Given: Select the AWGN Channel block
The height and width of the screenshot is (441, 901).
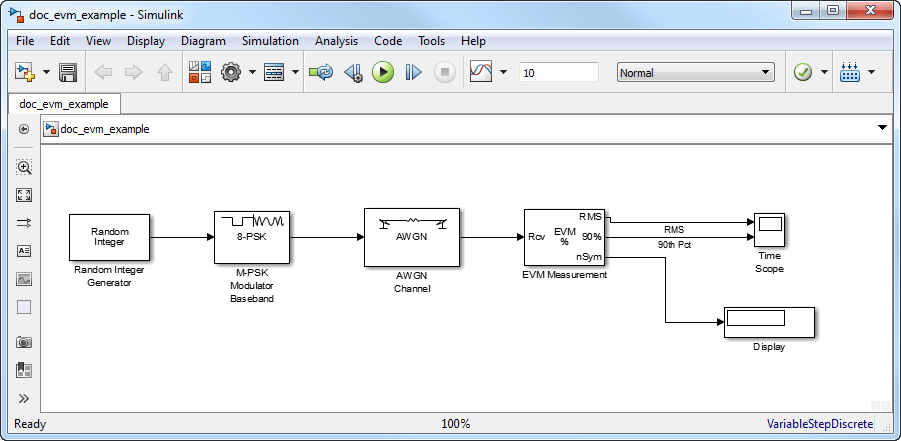Looking at the screenshot, I should click(x=412, y=237).
